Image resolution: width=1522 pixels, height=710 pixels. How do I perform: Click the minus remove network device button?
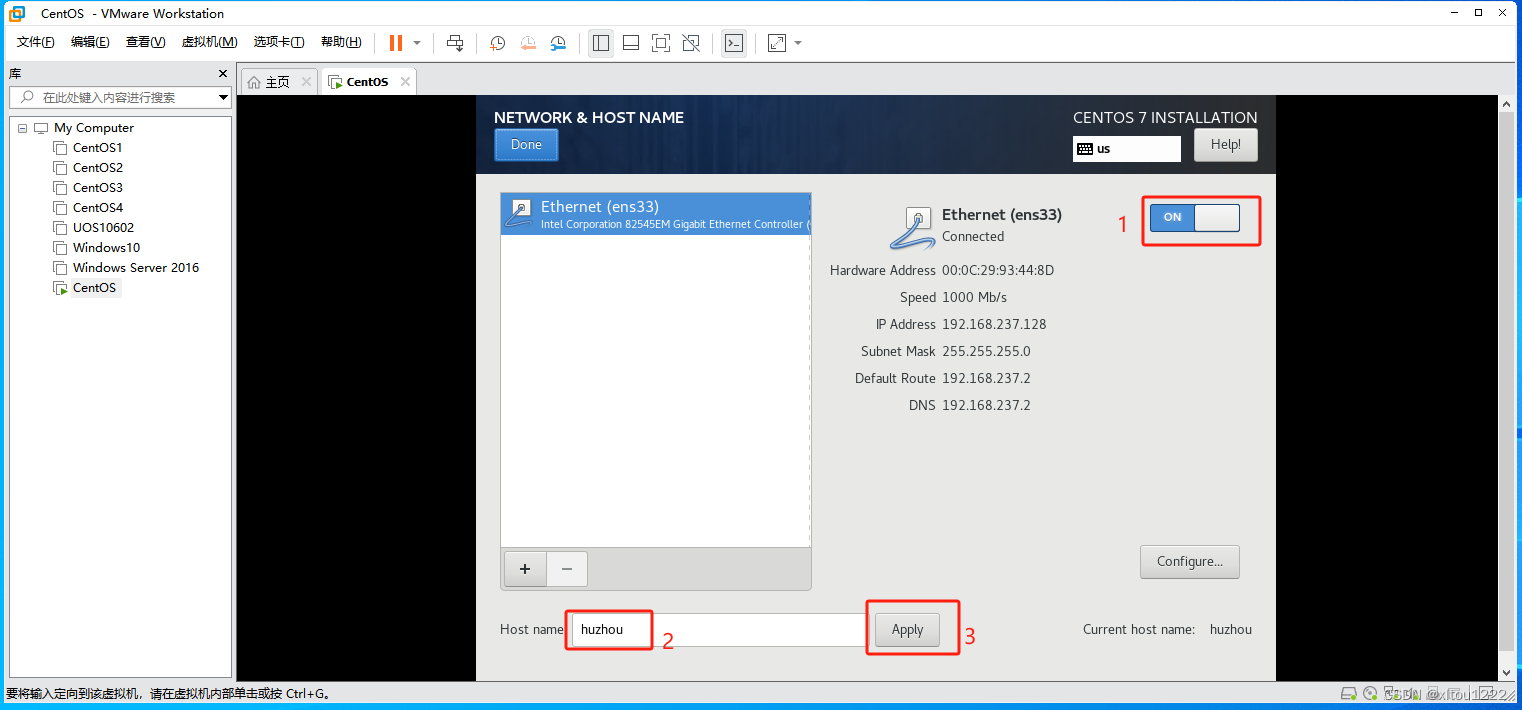click(x=567, y=569)
